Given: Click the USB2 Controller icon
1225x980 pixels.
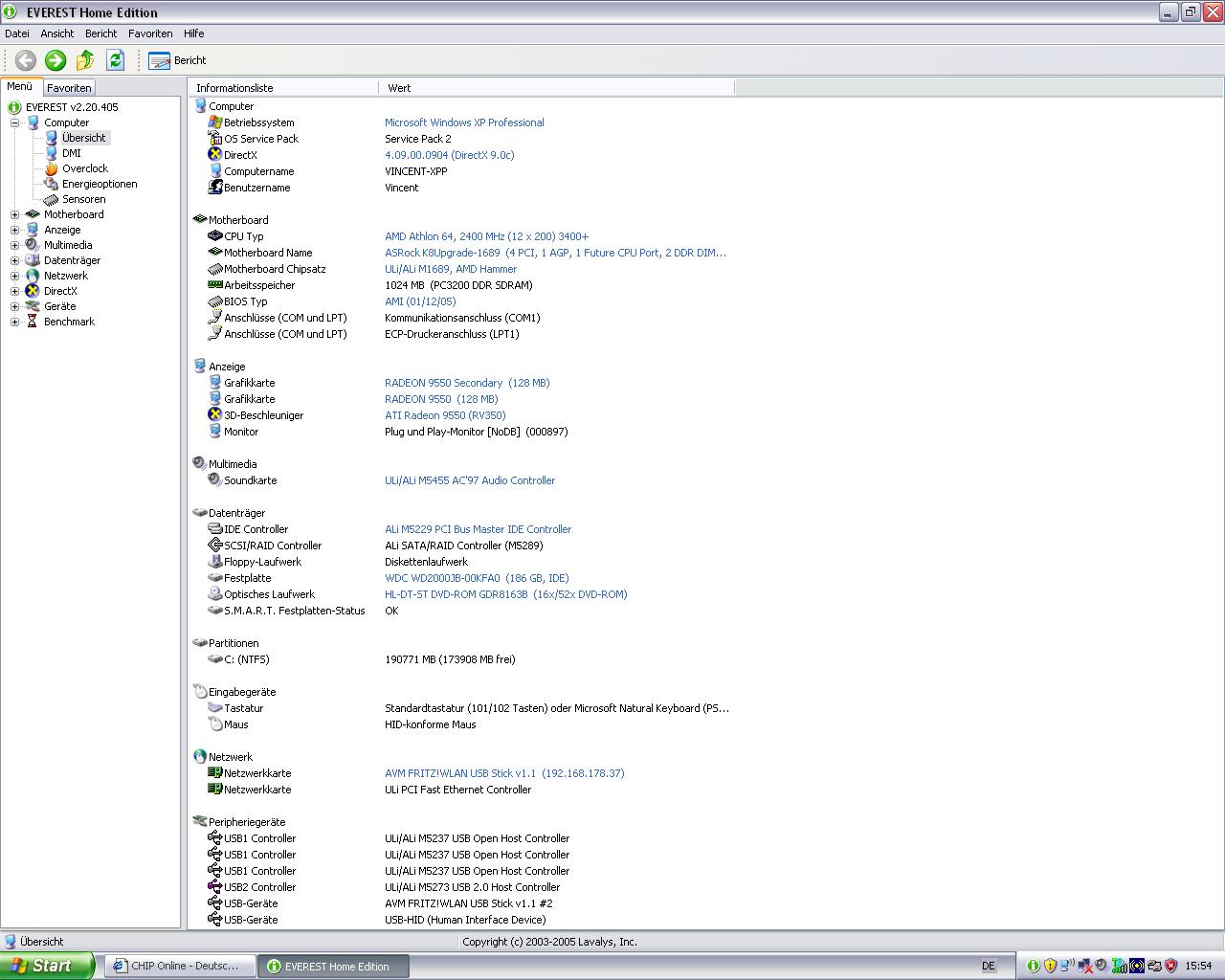Looking at the screenshot, I should coord(215,887).
